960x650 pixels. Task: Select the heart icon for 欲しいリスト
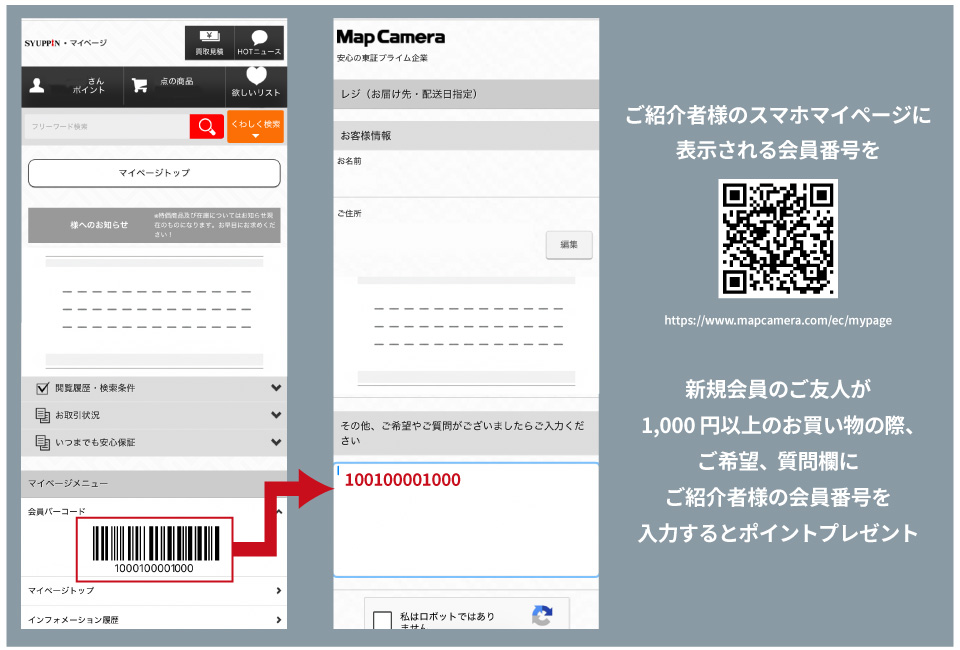[258, 77]
